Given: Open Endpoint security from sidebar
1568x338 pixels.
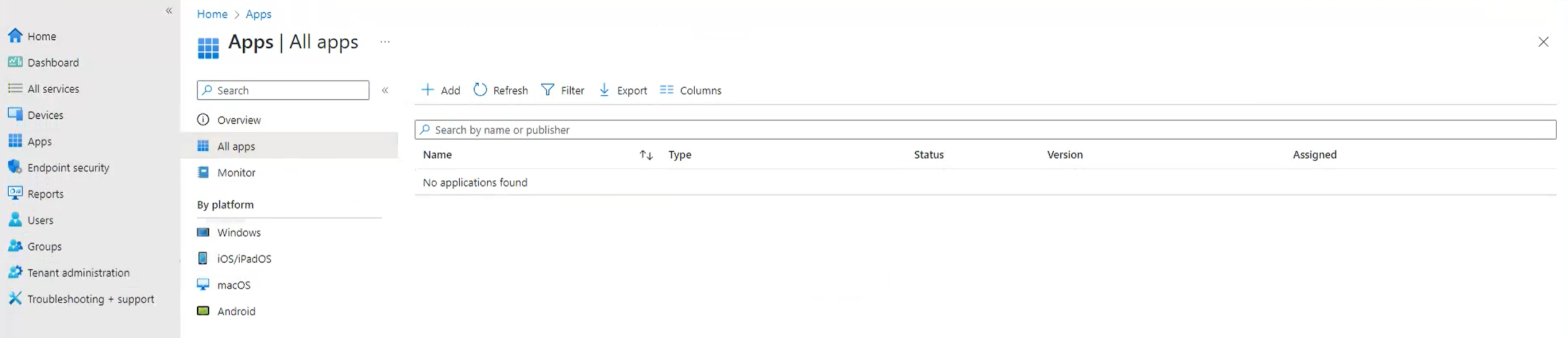Looking at the screenshot, I should click(68, 168).
